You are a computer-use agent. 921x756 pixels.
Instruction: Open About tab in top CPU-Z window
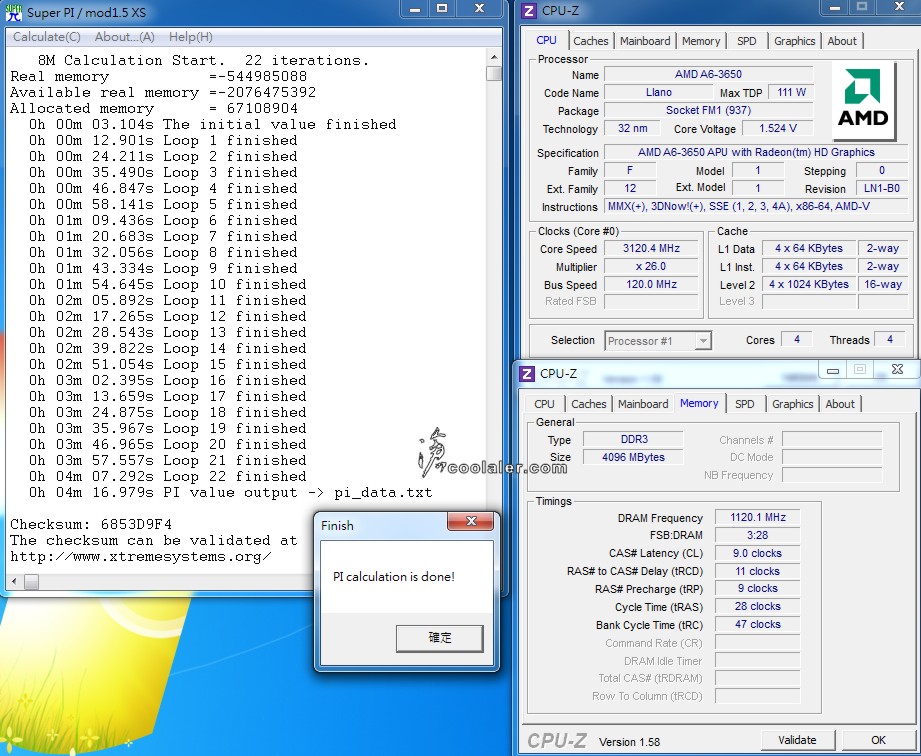tap(842, 41)
